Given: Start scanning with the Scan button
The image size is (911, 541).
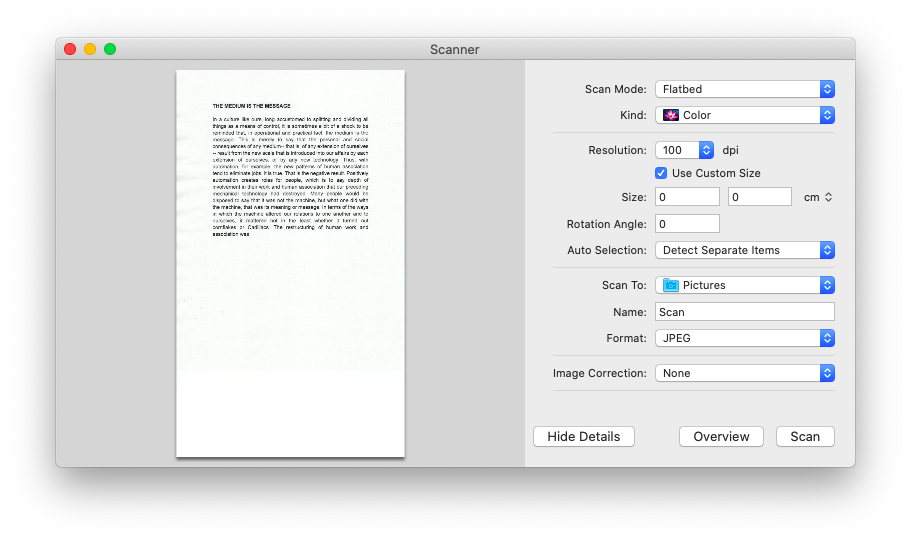Looking at the screenshot, I should click(805, 436).
